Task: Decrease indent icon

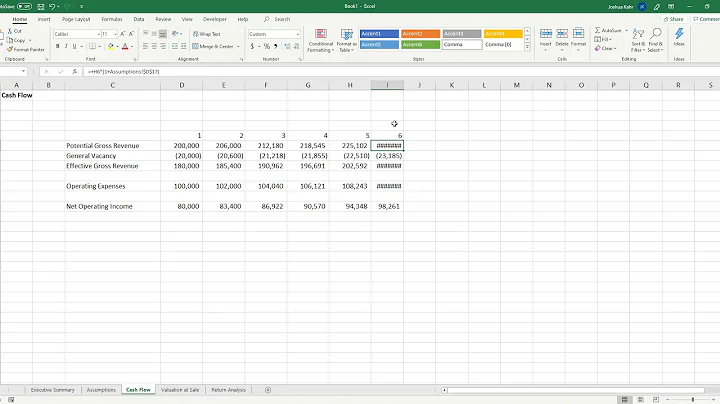Action: 174,46
